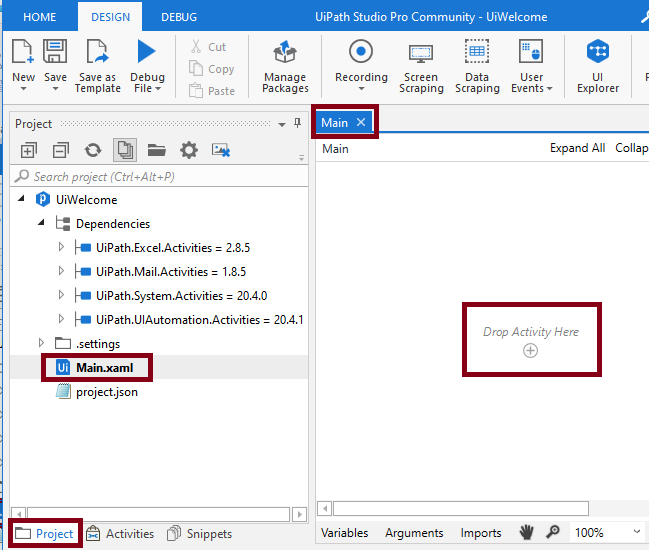The height and width of the screenshot is (550, 649).
Task: Click the Recording icon
Action: tap(361, 51)
